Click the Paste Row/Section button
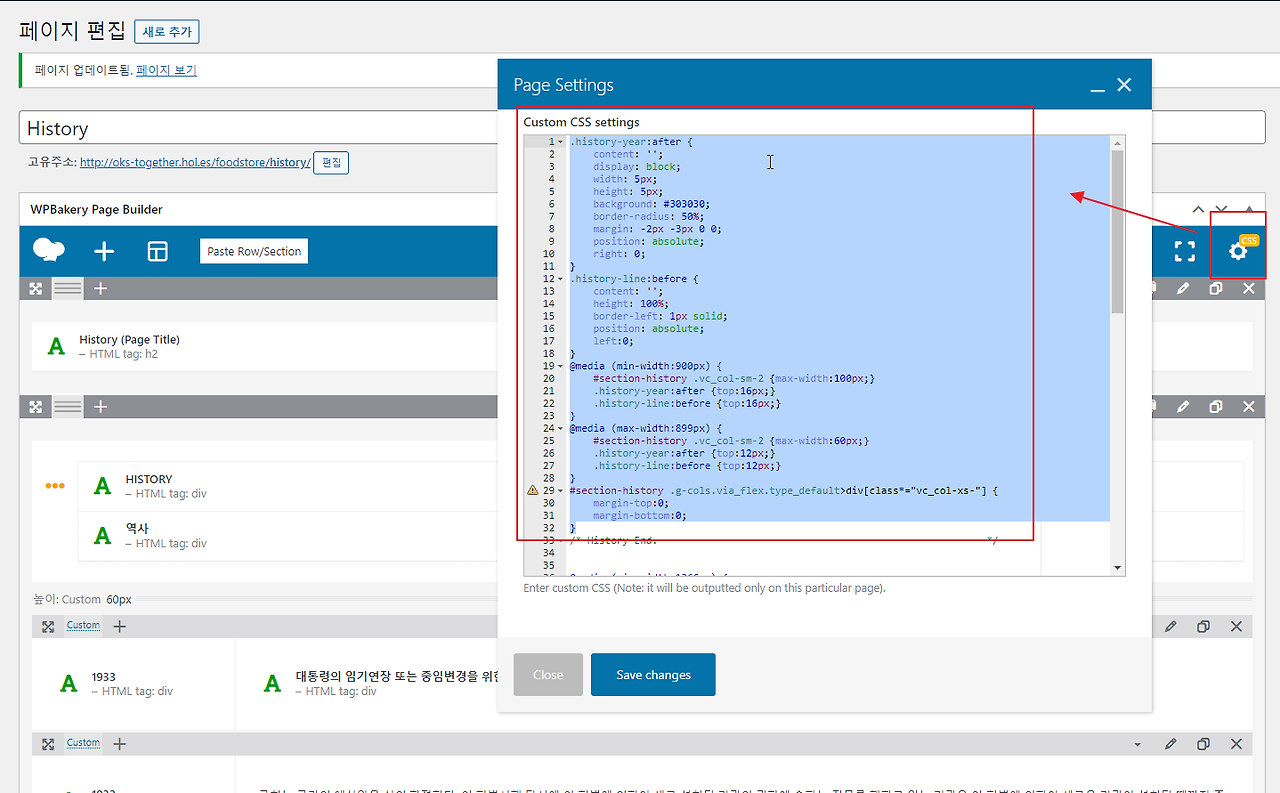The width and height of the screenshot is (1280, 793). [x=254, y=251]
